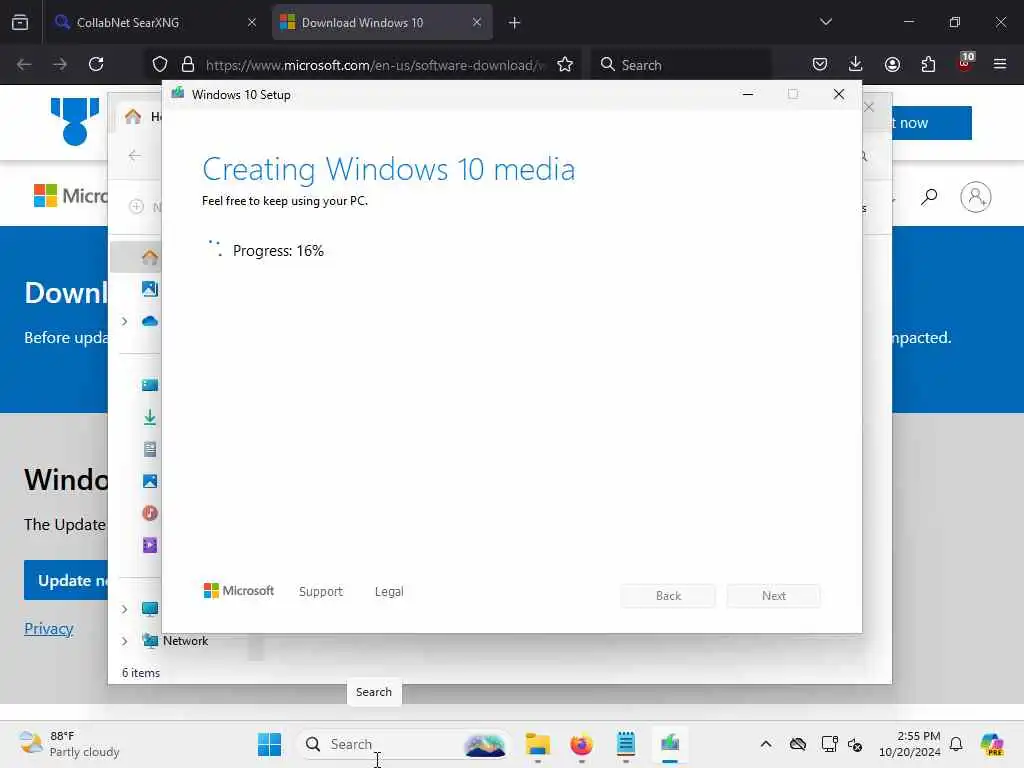Go forward in Firefox history
This screenshot has width=1024, height=768.
pos(60,64)
